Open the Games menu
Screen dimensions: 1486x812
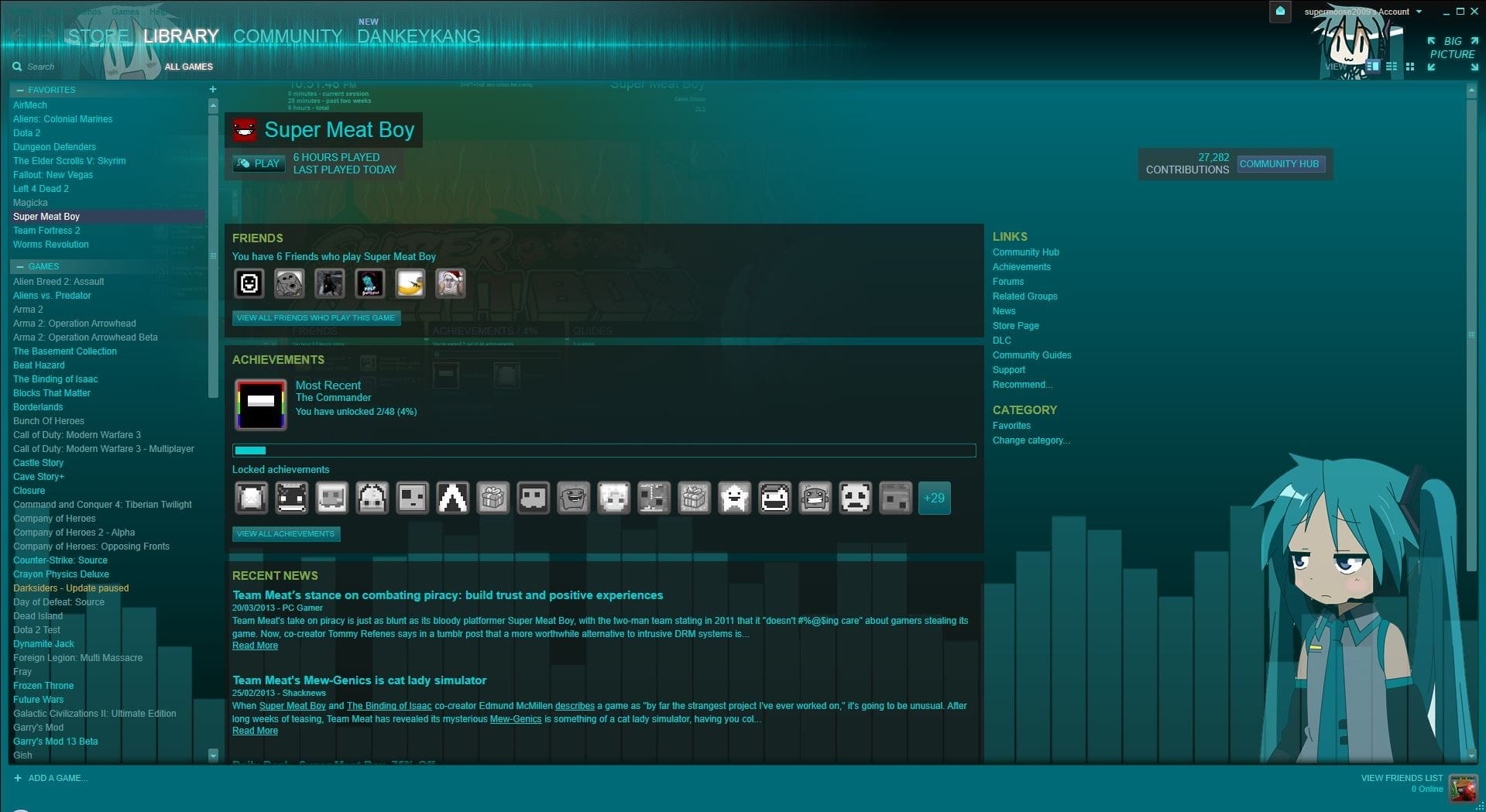(125, 12)
